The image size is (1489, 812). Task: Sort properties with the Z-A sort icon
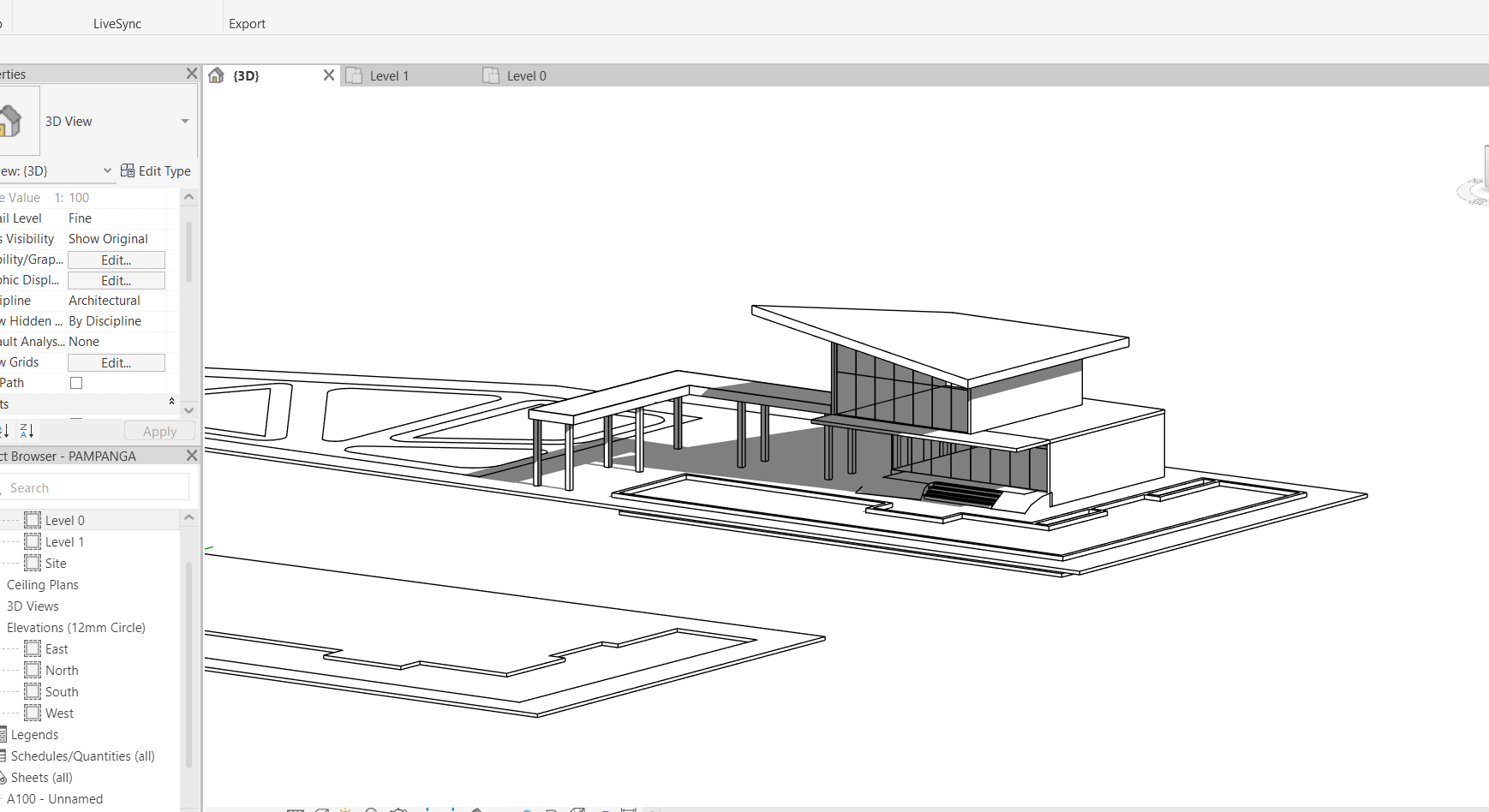click(27, 431)
